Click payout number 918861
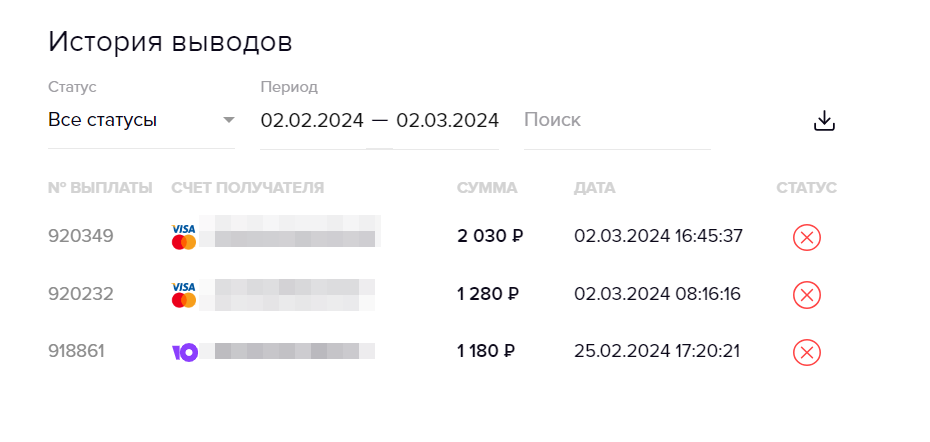 [77, 351]
